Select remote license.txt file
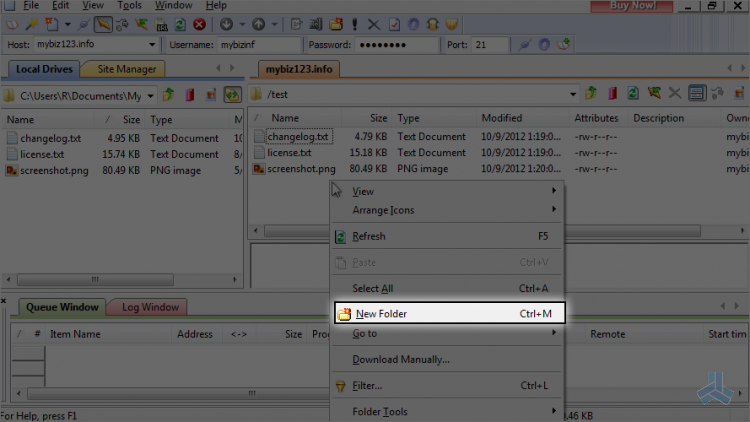750x422 pixels. (x=289, y=153)
